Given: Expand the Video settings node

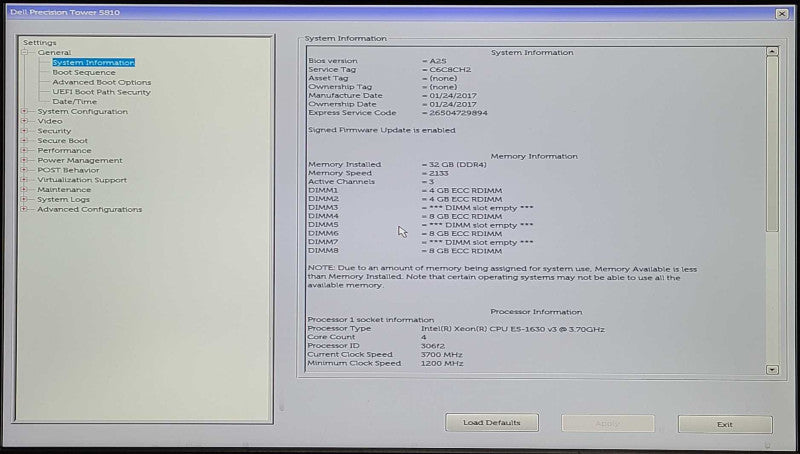Looking at the screenshot, I should (x=24, y=121).
